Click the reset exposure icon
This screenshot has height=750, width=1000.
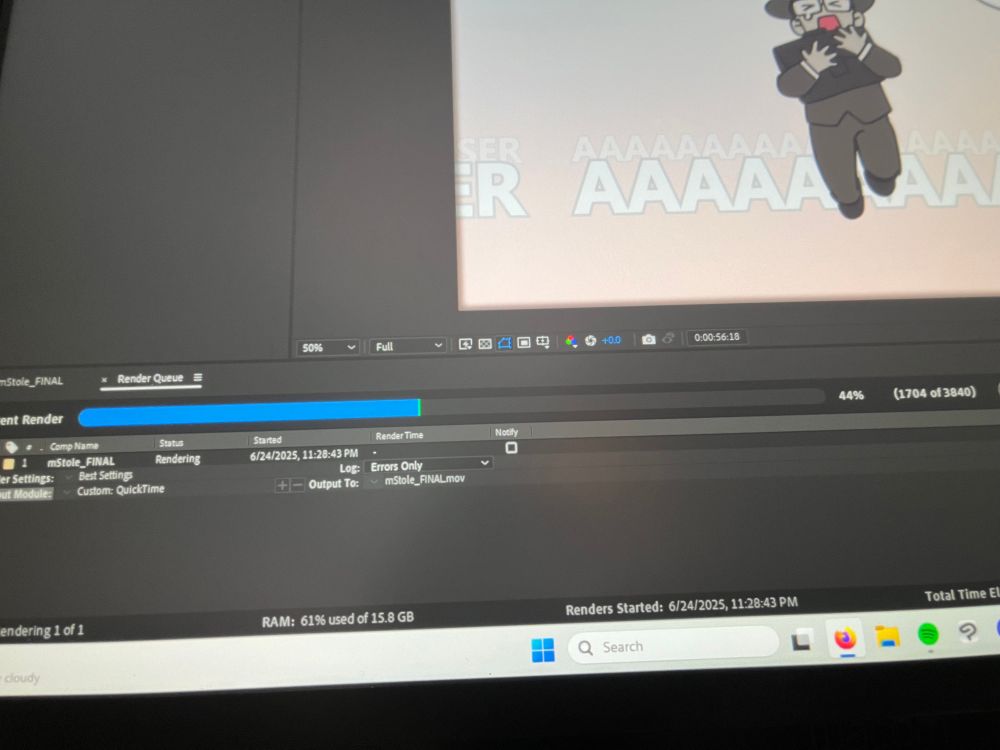pos(591,341)
